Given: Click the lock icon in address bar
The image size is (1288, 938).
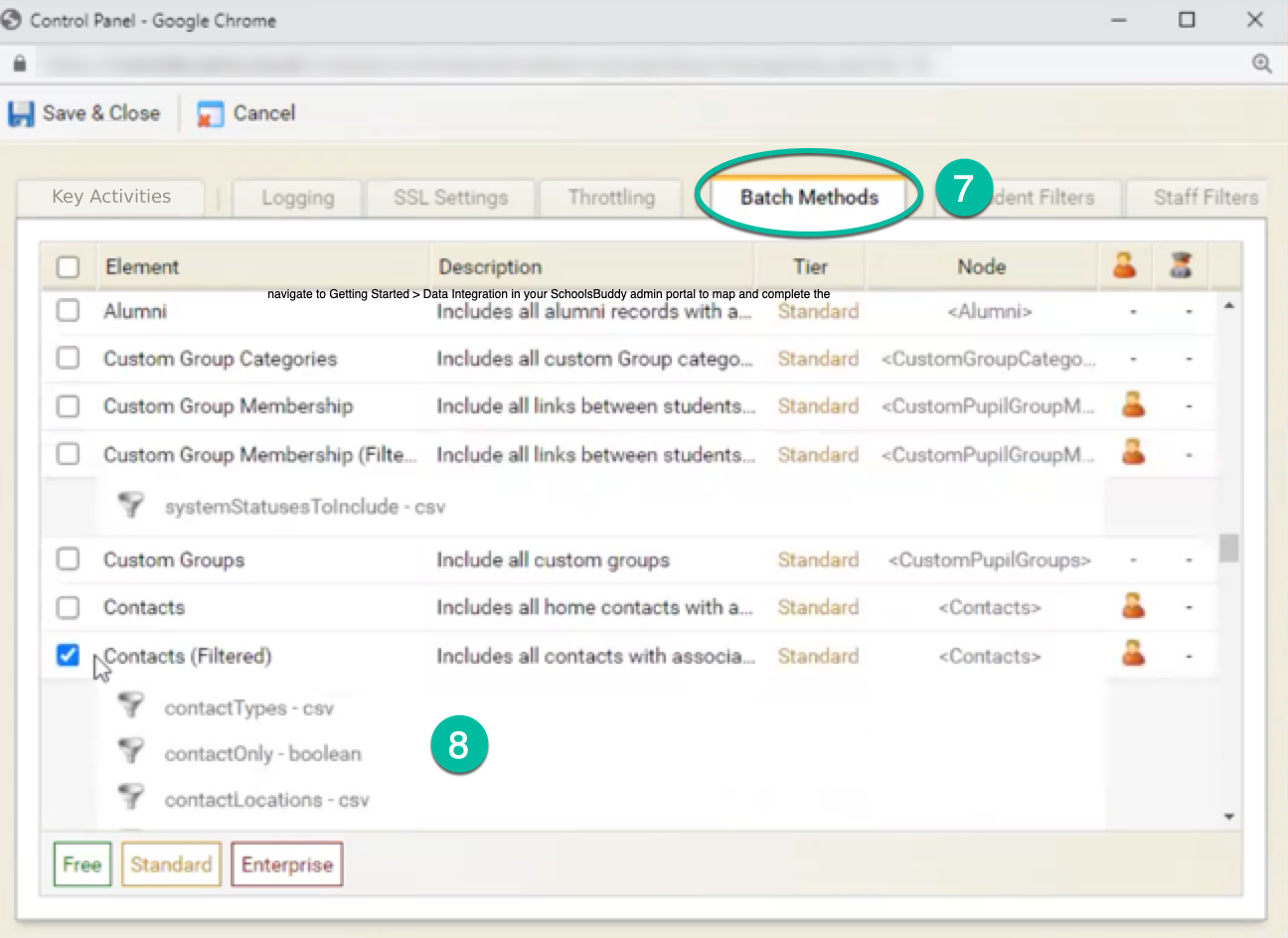Looking at the screenshot, I should [20, 64].
